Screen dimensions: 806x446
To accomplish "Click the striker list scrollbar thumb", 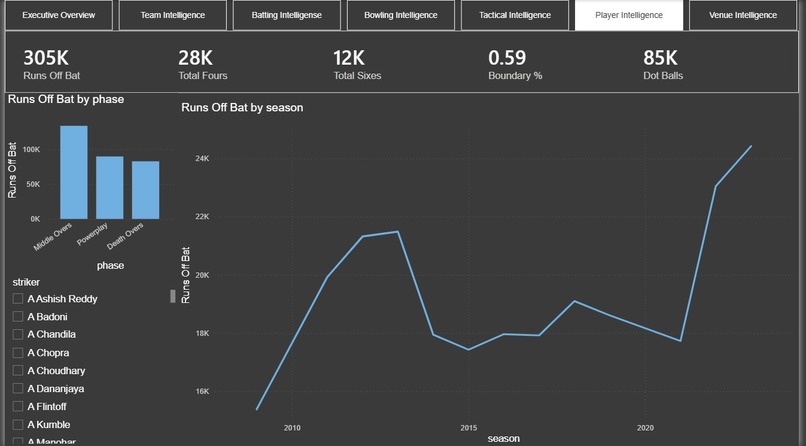I will click(173, 296).
